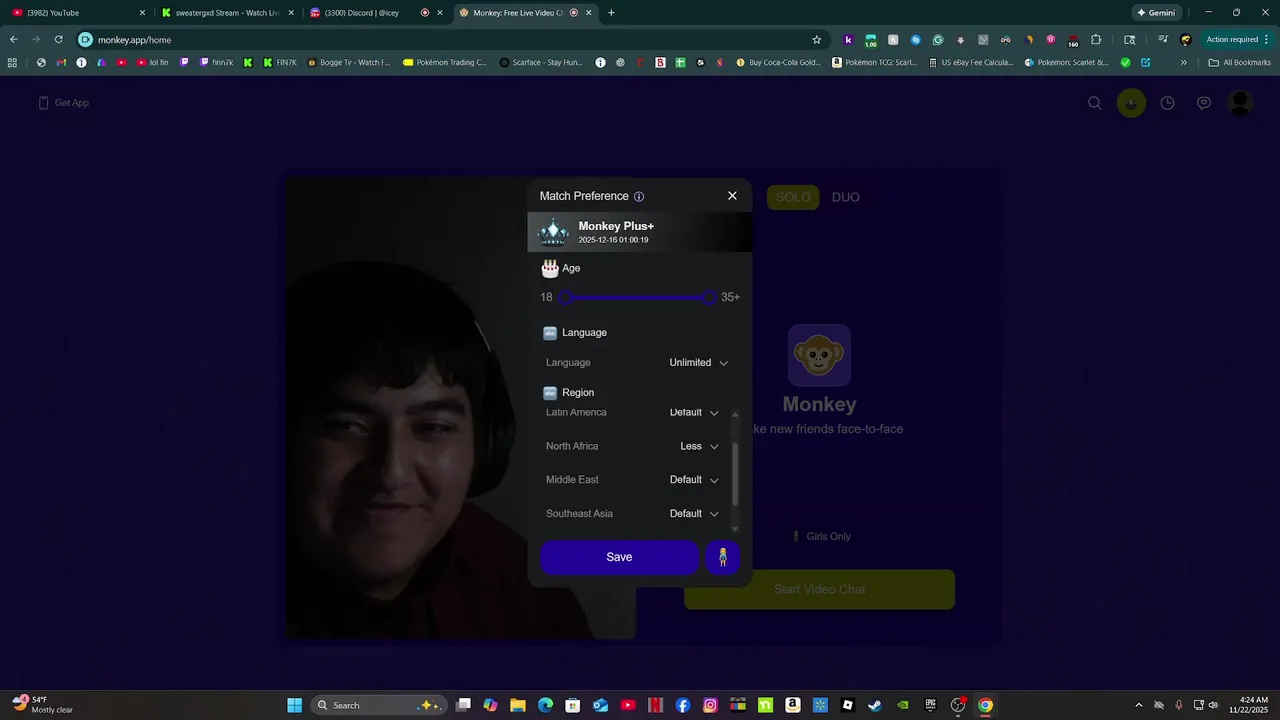Screen dimensions: 1280x720
Task: Click the minimum age slider handle
Action: click(x=566, y=297)
